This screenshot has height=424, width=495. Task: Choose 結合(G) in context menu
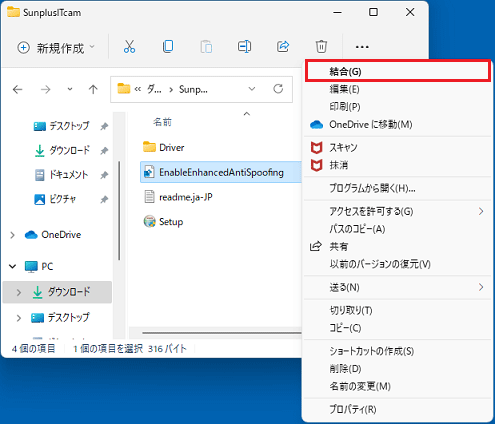398,71
